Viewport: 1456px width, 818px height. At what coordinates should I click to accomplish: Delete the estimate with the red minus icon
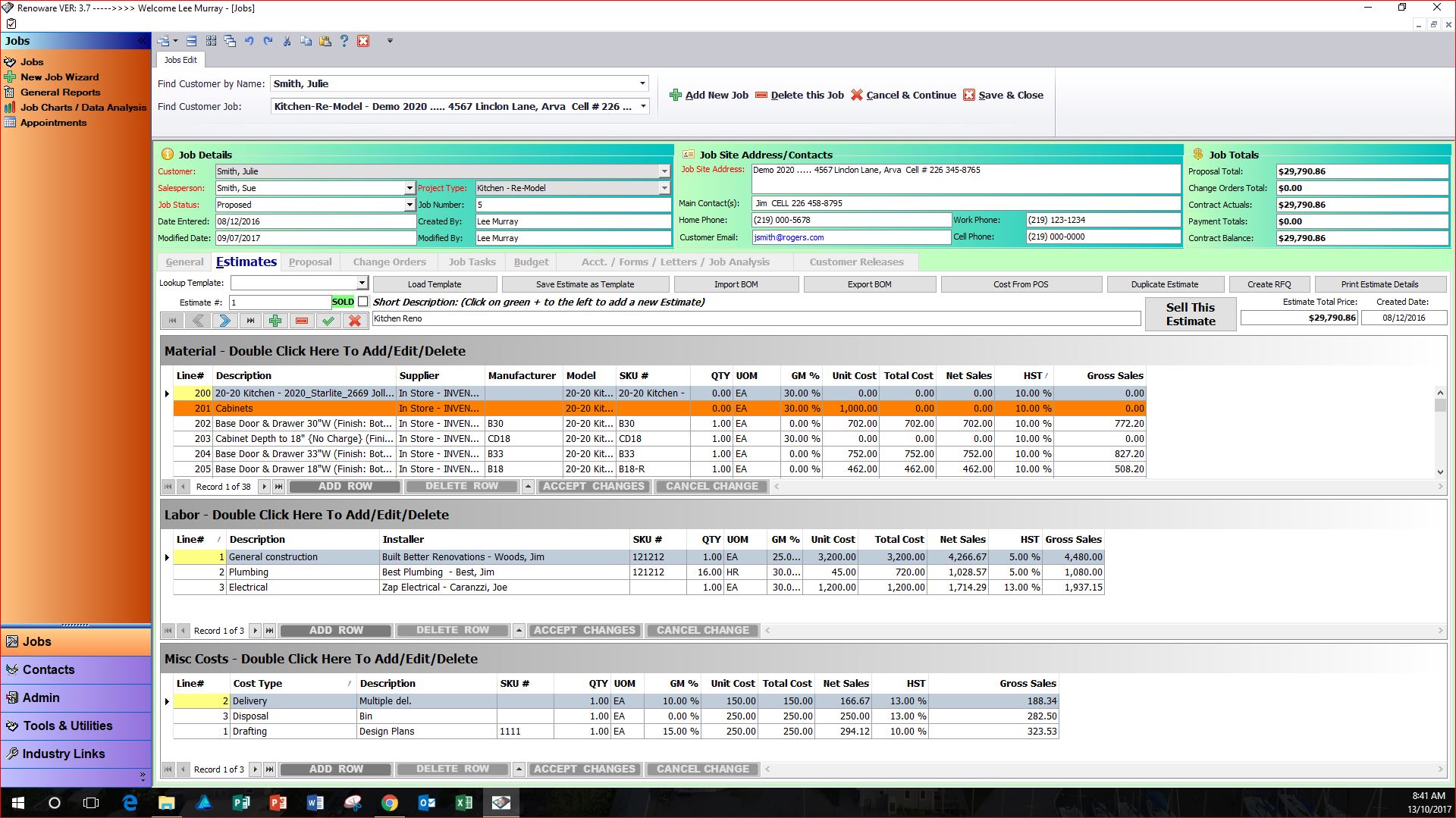coord(301,321)
